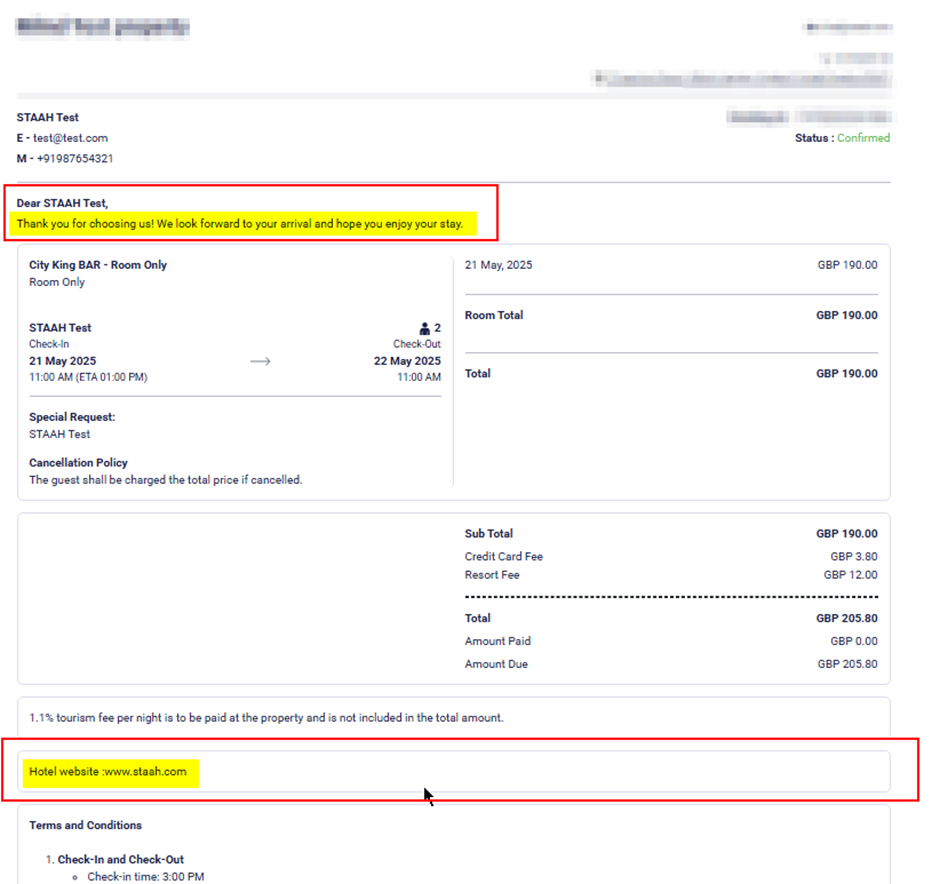Click the guest count person icon
This screenshot has height=884, width=940.
click(x=425, y=328)
